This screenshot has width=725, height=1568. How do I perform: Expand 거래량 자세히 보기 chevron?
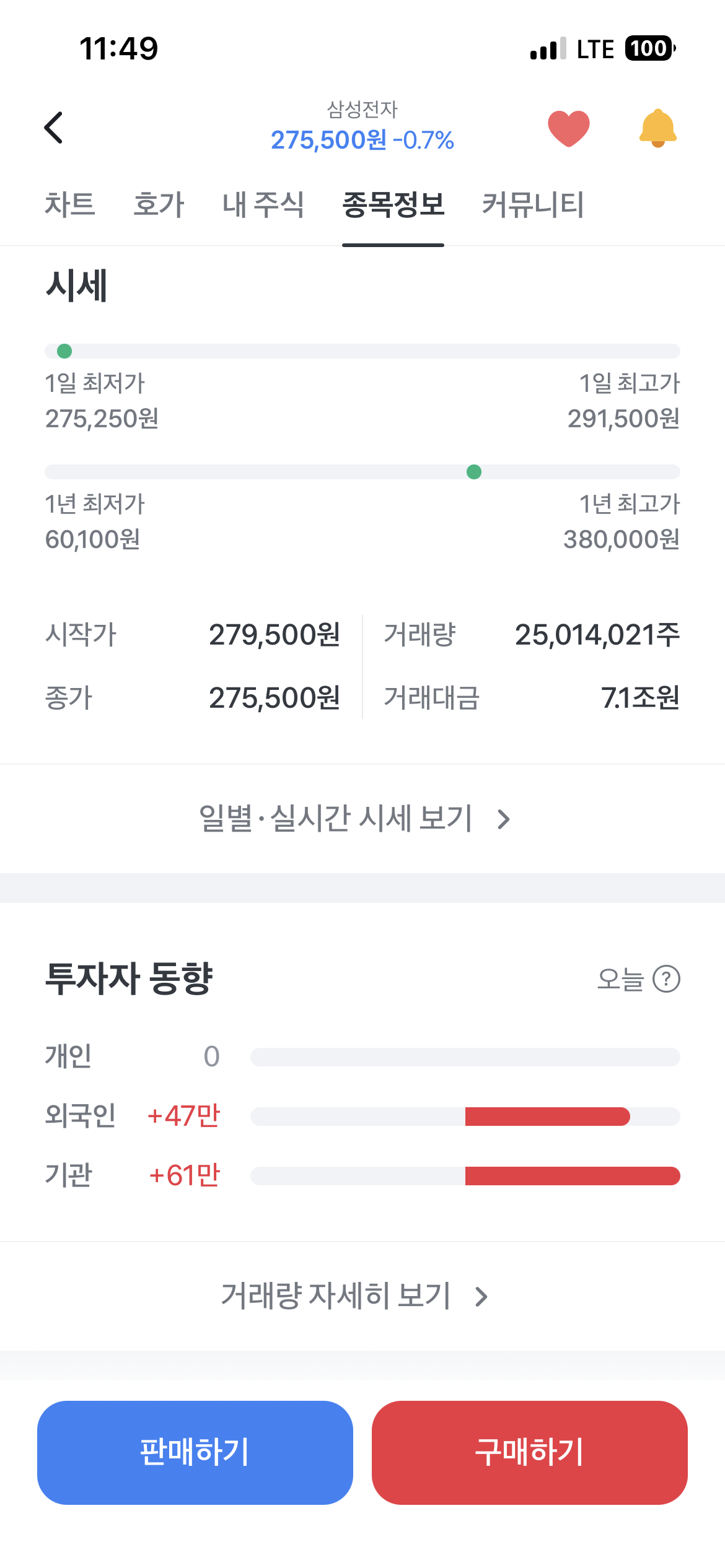(x=481, y=1297)
